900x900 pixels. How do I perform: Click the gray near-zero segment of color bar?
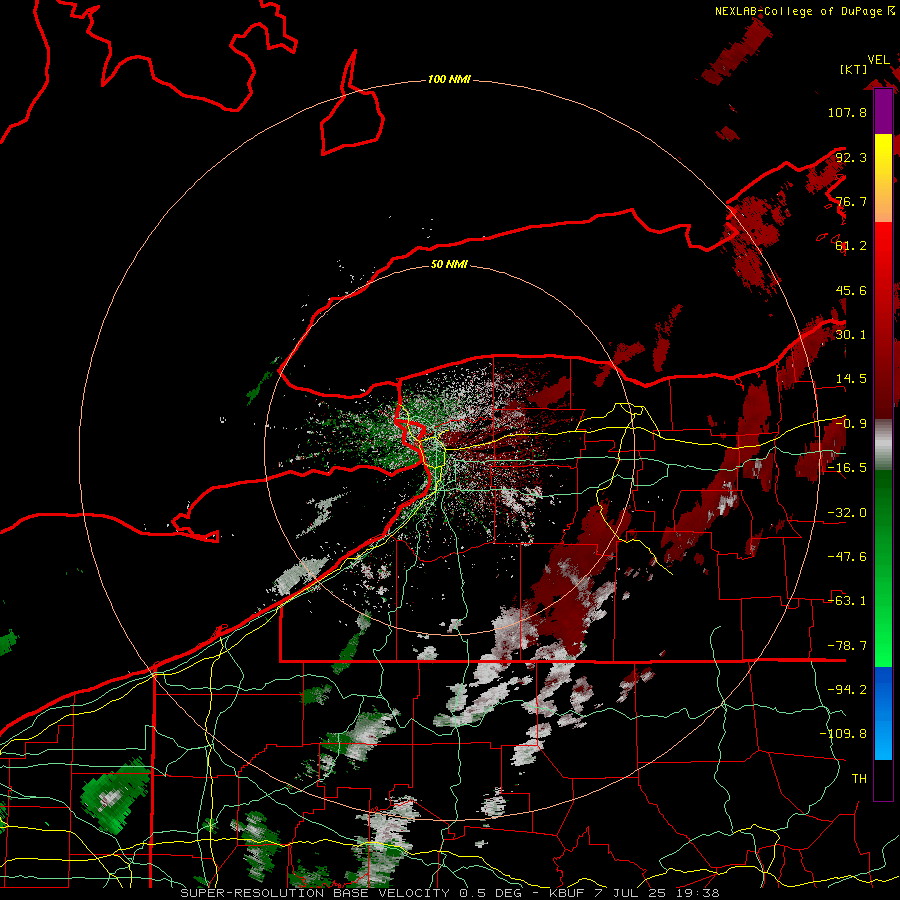pos(883,444)
